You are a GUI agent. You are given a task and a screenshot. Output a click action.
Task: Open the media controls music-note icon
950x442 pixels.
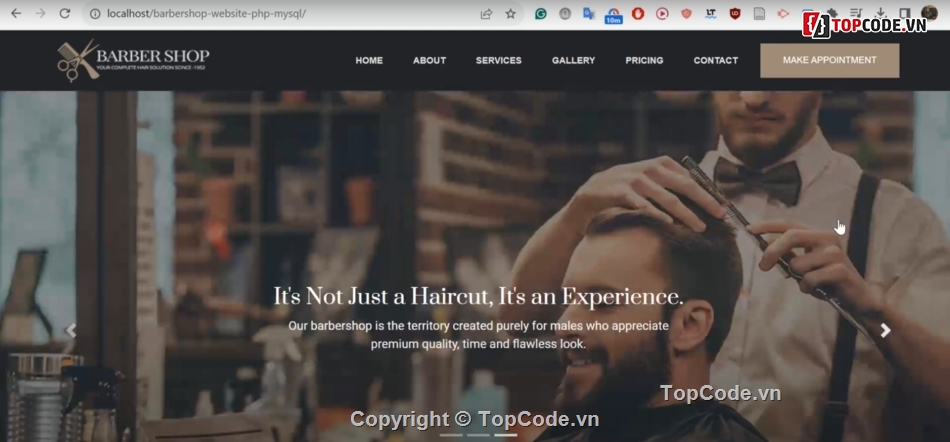coord(856,13)
